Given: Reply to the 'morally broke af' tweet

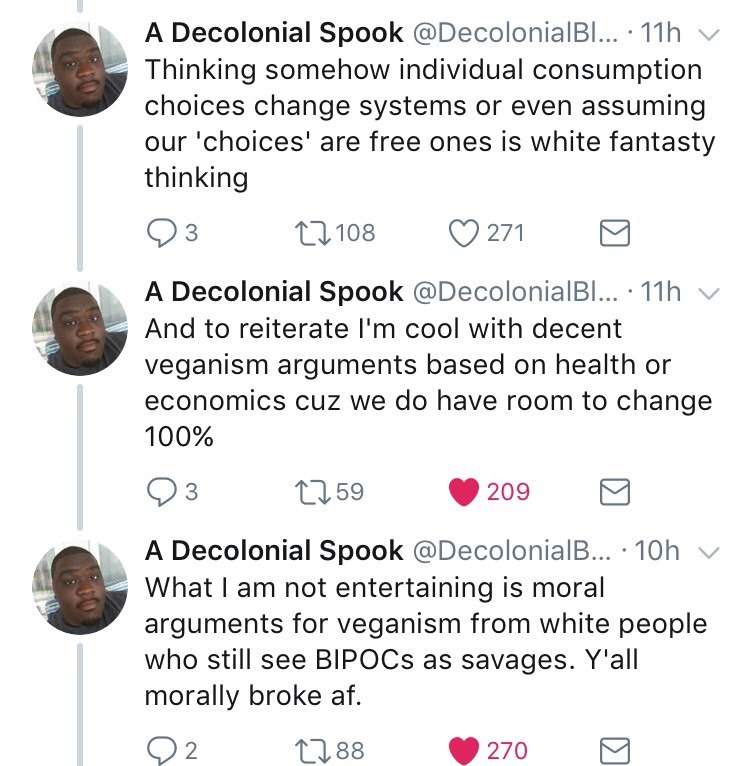Looking at the screenshot, I should (x=161, y=750).
